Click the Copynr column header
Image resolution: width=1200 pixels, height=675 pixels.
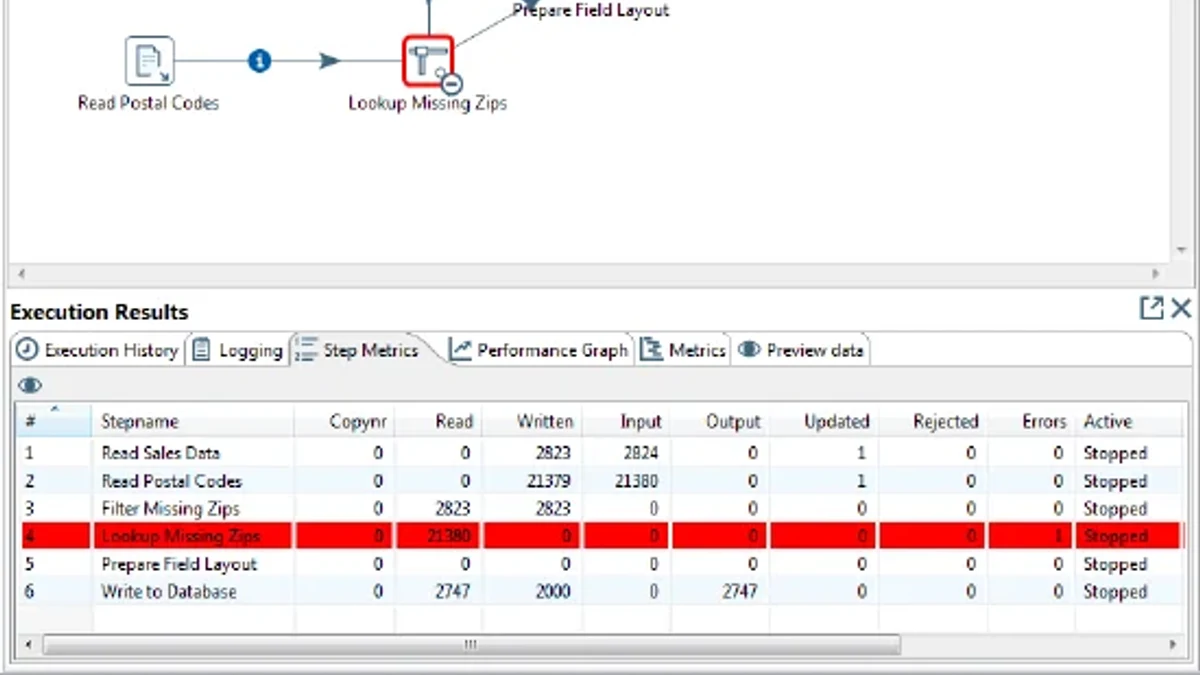345,421
